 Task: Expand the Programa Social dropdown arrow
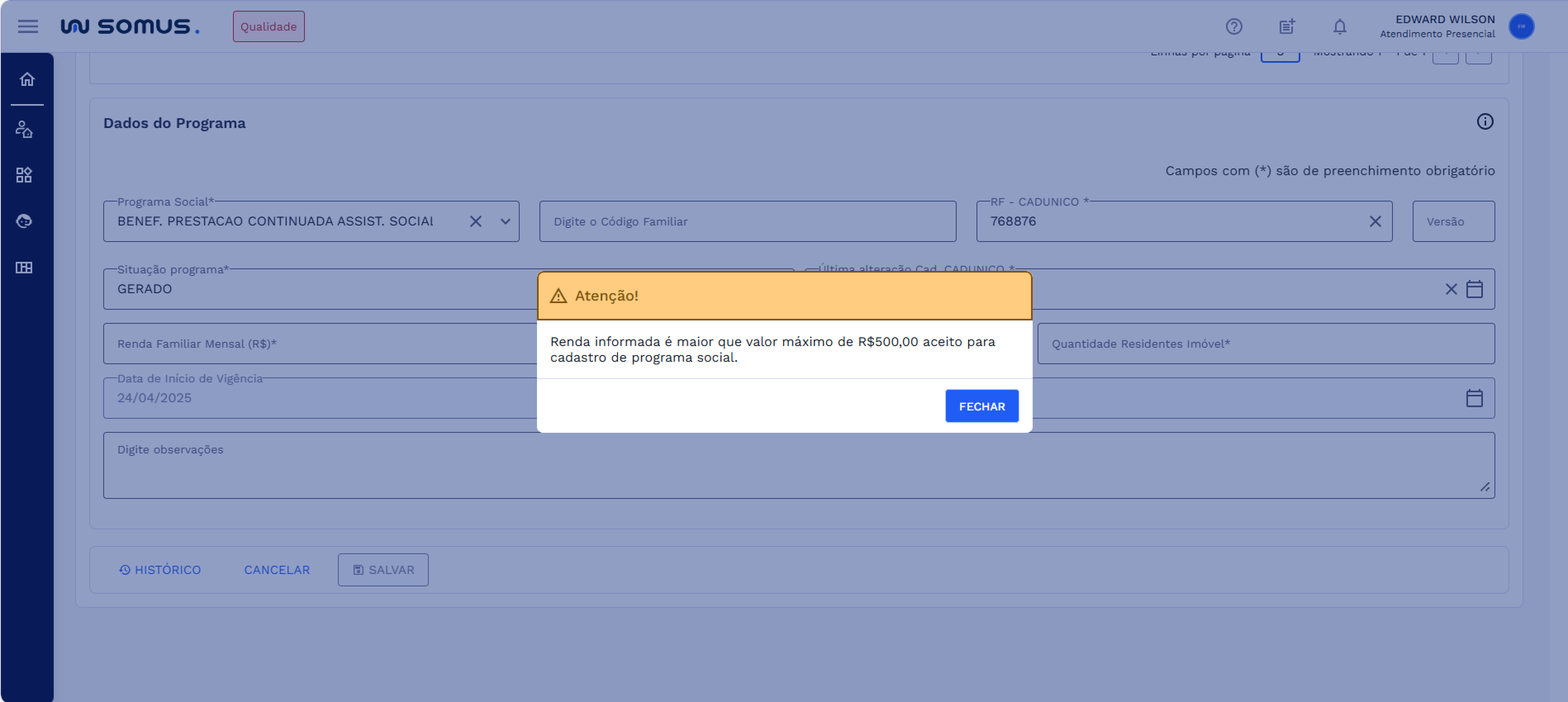505,221
